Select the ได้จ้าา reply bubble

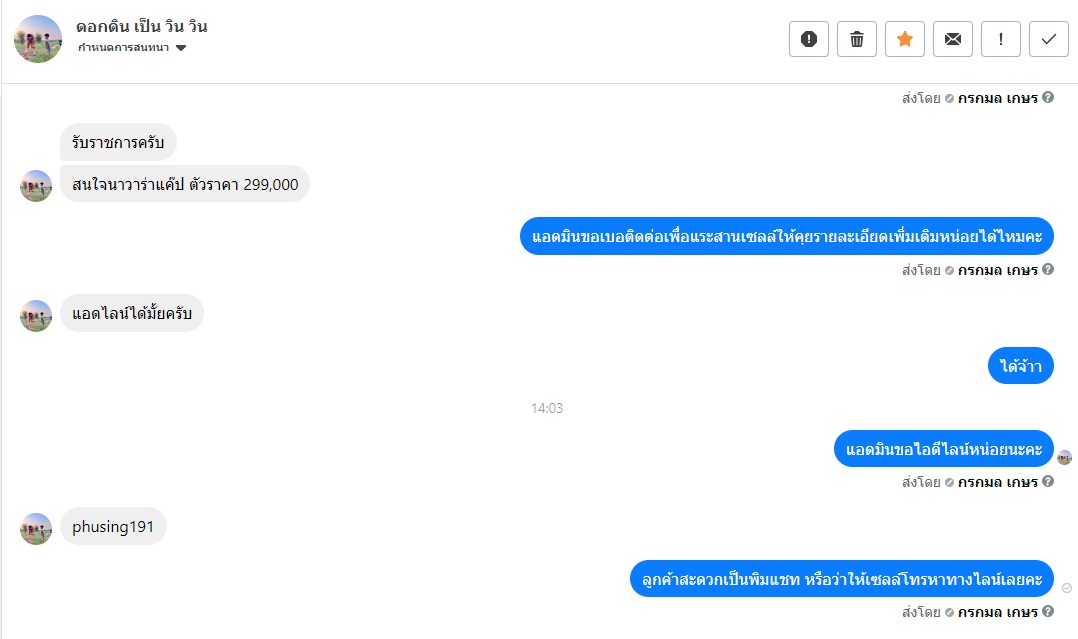pos(1020,366)
